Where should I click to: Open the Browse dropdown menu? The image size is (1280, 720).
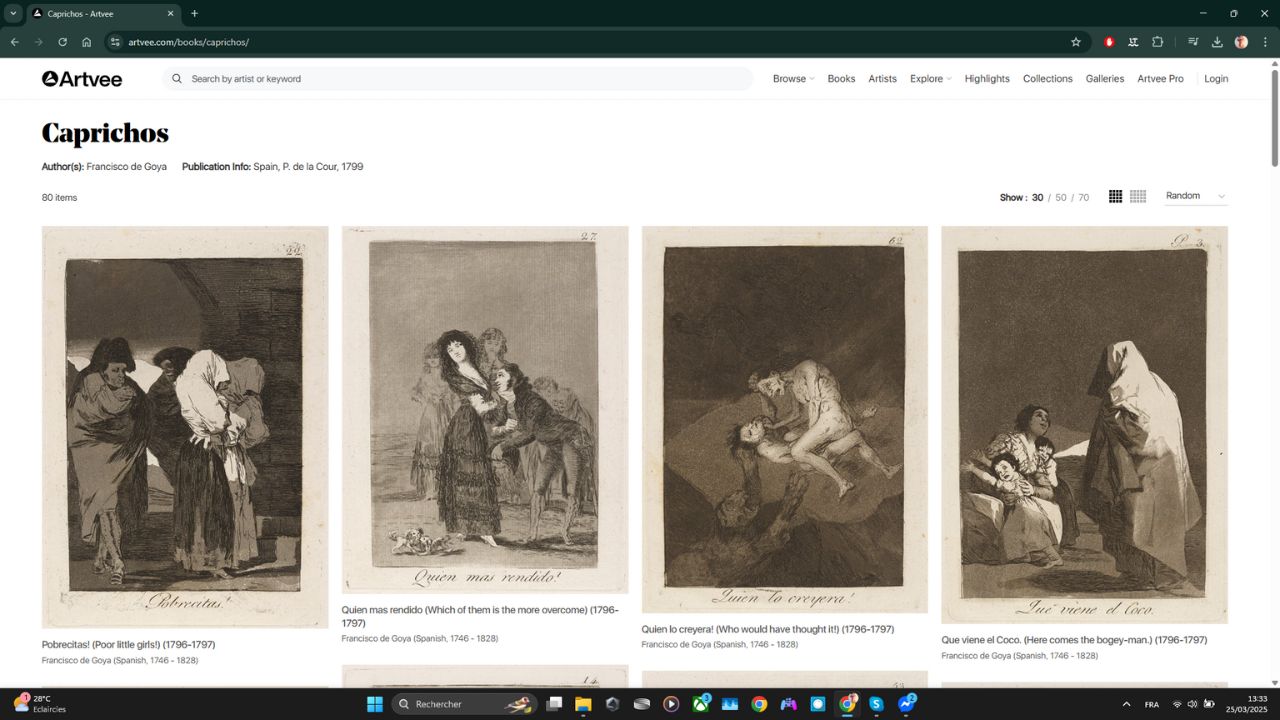point(792,78)
